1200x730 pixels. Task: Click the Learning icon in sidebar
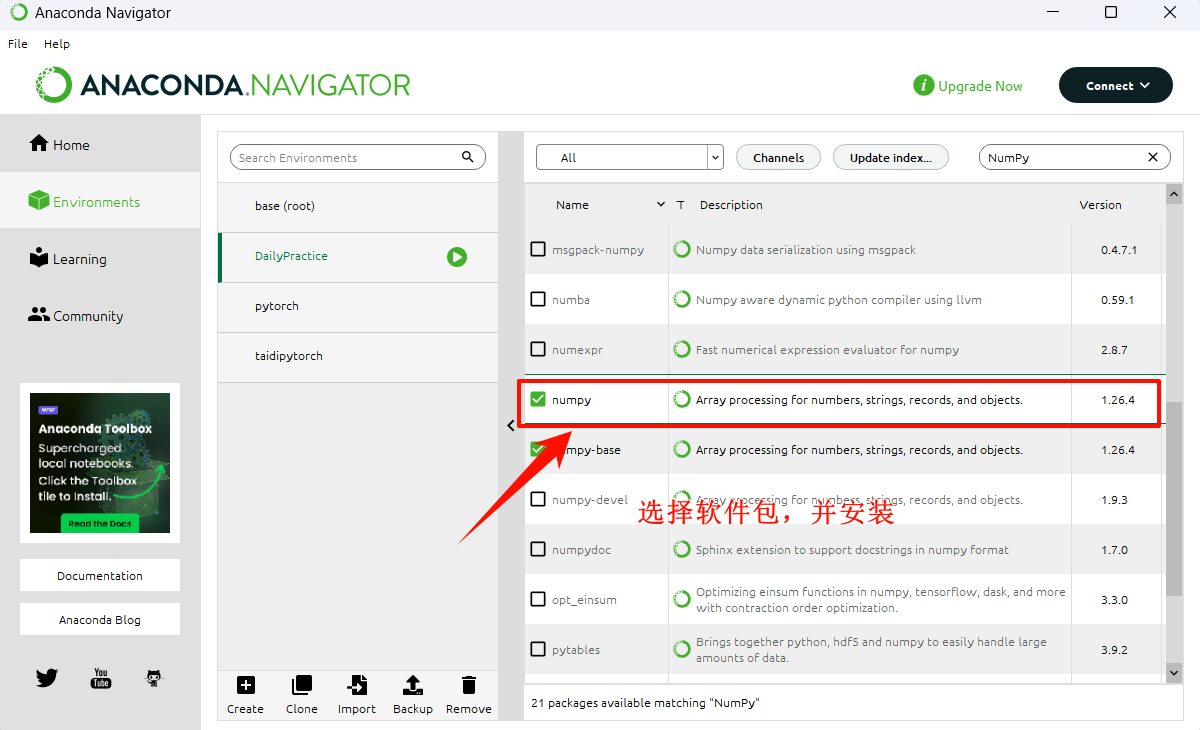(39, 258)
